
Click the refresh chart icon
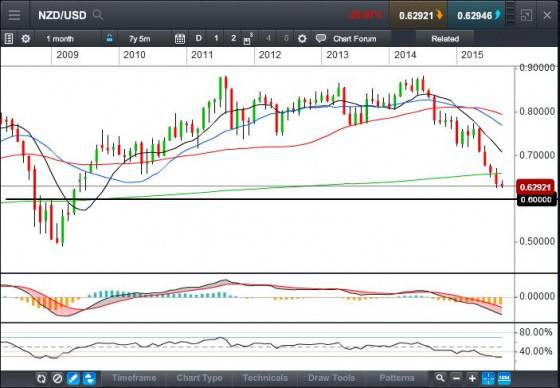pyautogui.click(x=41, y=378)
